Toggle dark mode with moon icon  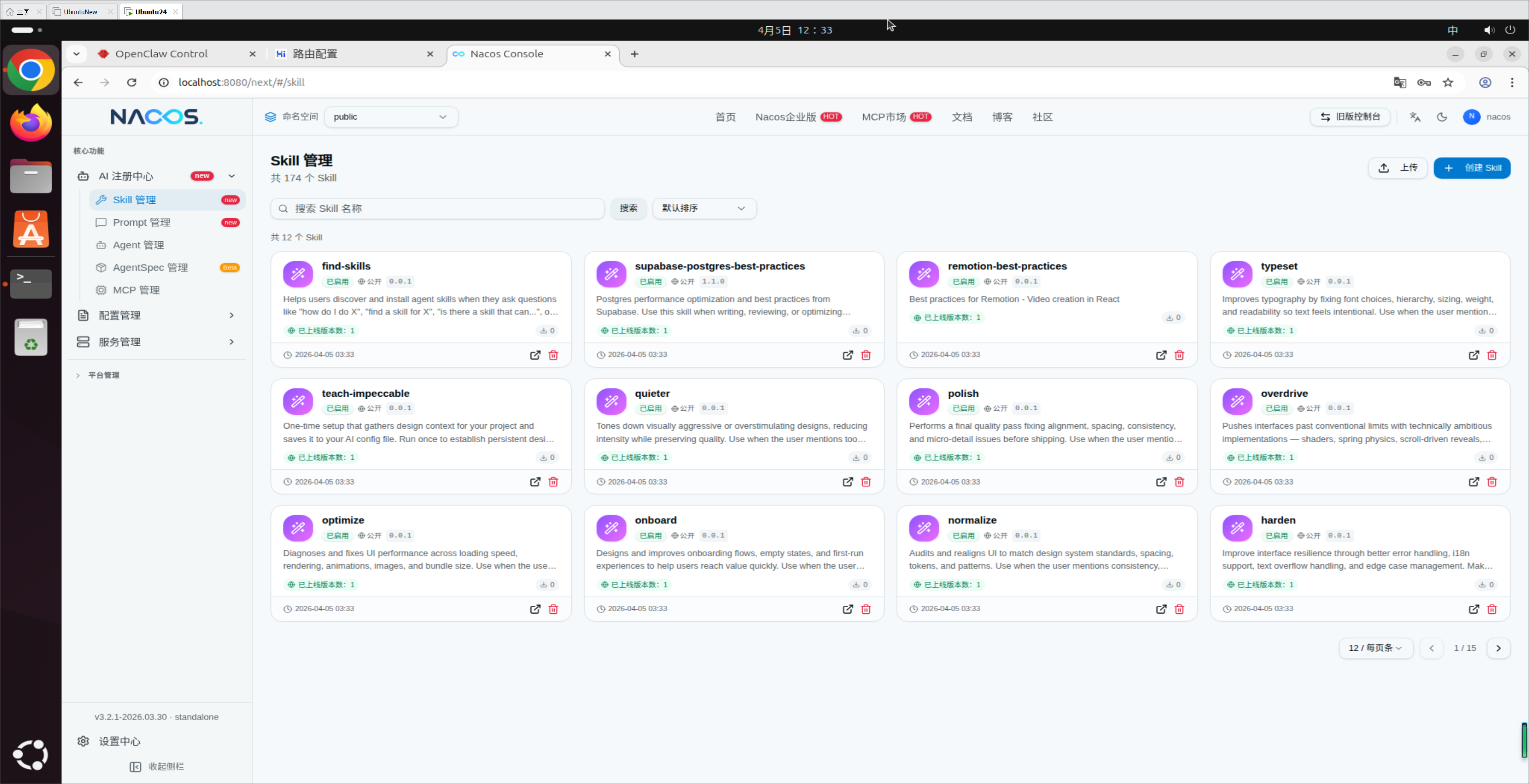[1442, 117]
